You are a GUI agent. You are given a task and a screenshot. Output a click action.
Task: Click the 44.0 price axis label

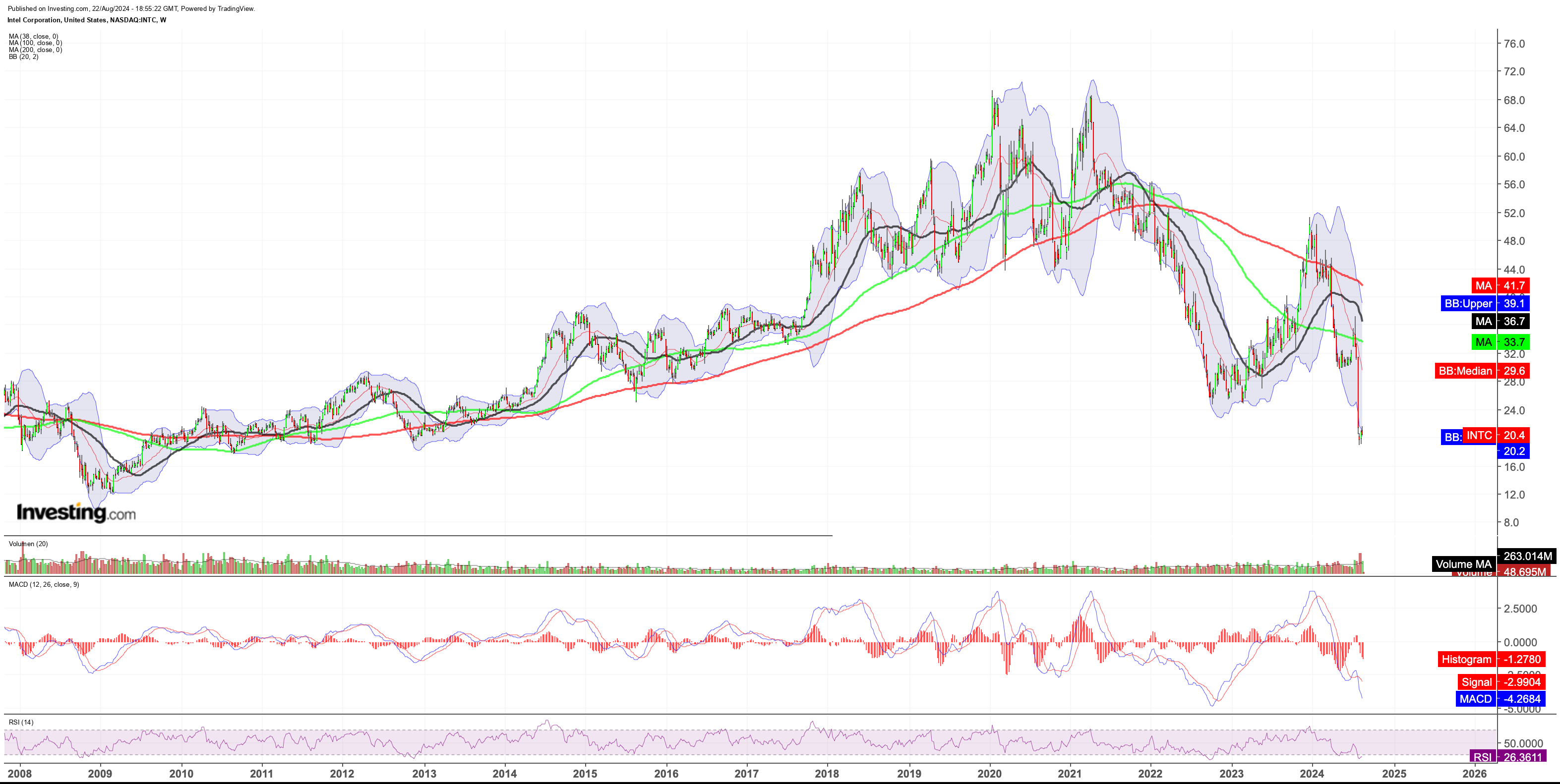pos(1514,270)
